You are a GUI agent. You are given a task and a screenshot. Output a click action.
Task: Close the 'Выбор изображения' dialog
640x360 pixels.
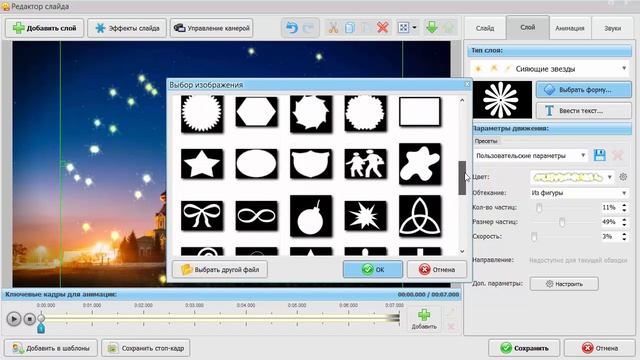pyautogui.click(x=467, y=84)
